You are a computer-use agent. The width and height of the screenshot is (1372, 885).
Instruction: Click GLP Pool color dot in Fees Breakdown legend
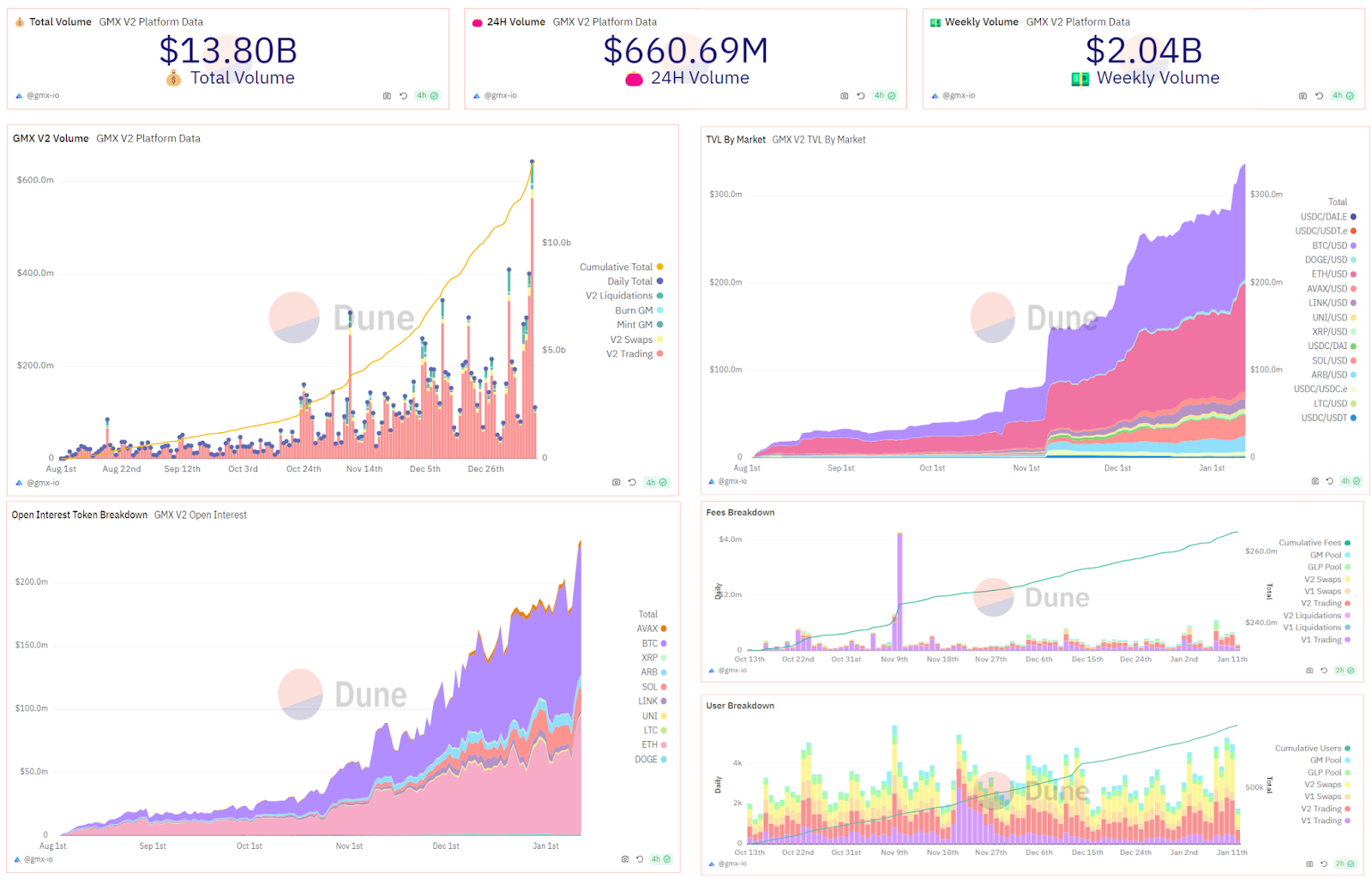[x=1348, y=567]
